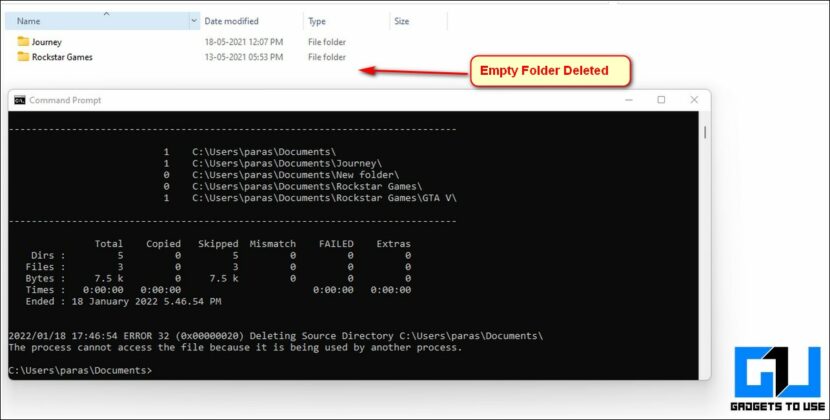Sort by Size column header
Image resolution: width=830 pixels, height=420 pixels.
[x=418, y=21]
